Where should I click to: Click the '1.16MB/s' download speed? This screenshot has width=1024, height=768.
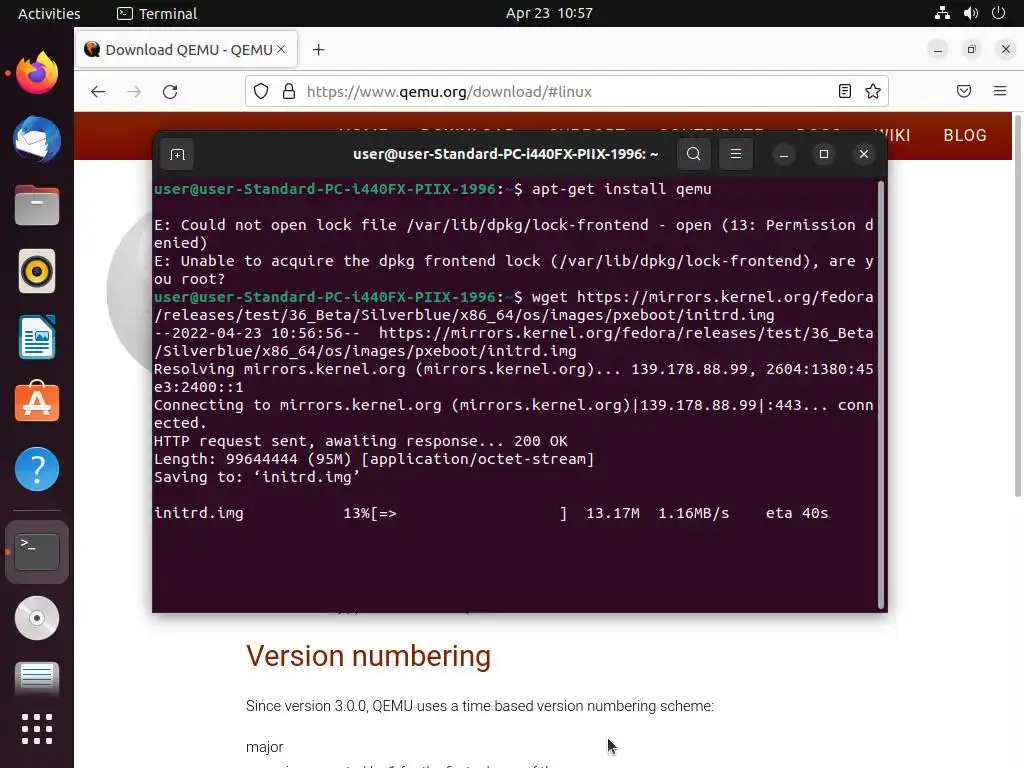694,513
